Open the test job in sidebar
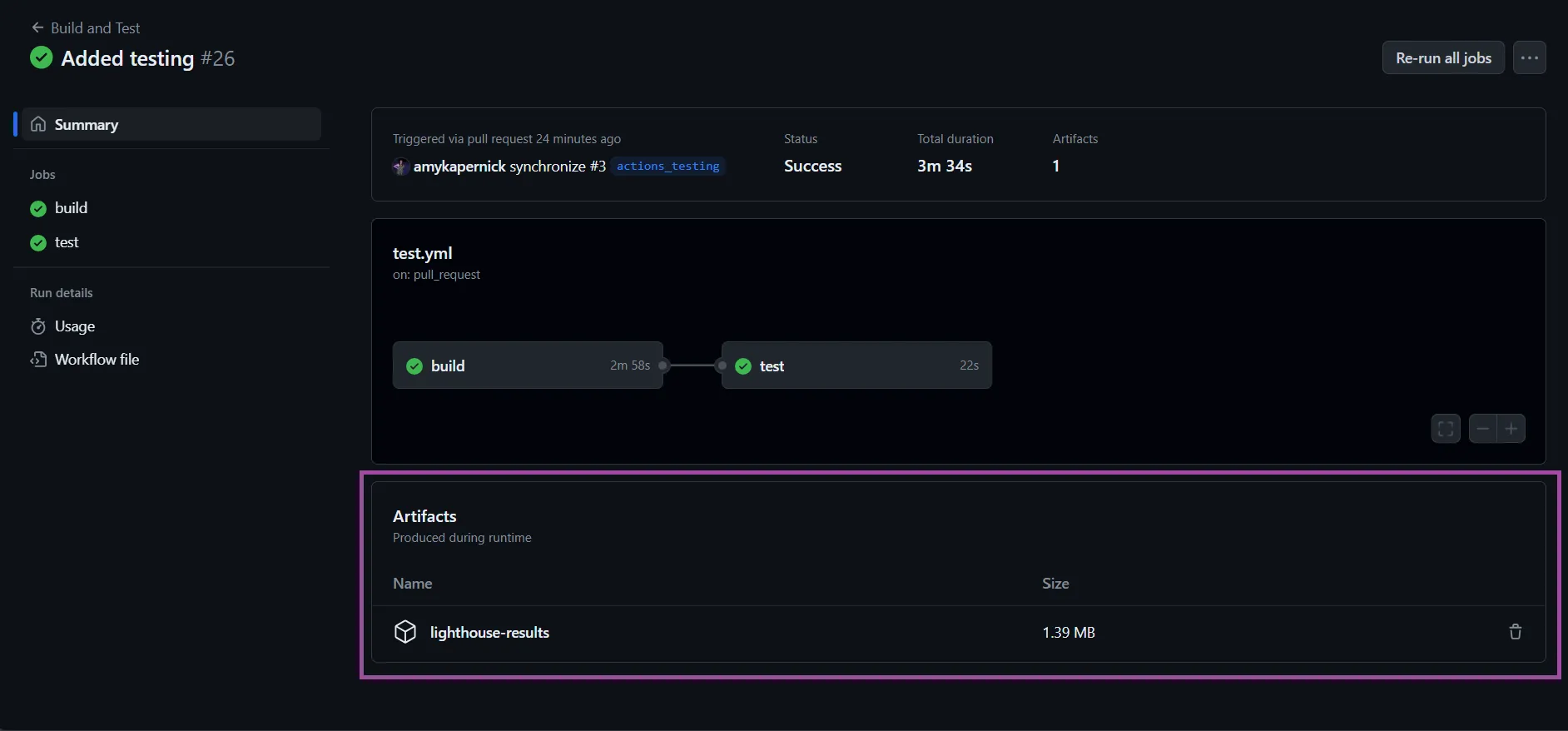This screenshot has width=1568, height=731. click(67, 242)
